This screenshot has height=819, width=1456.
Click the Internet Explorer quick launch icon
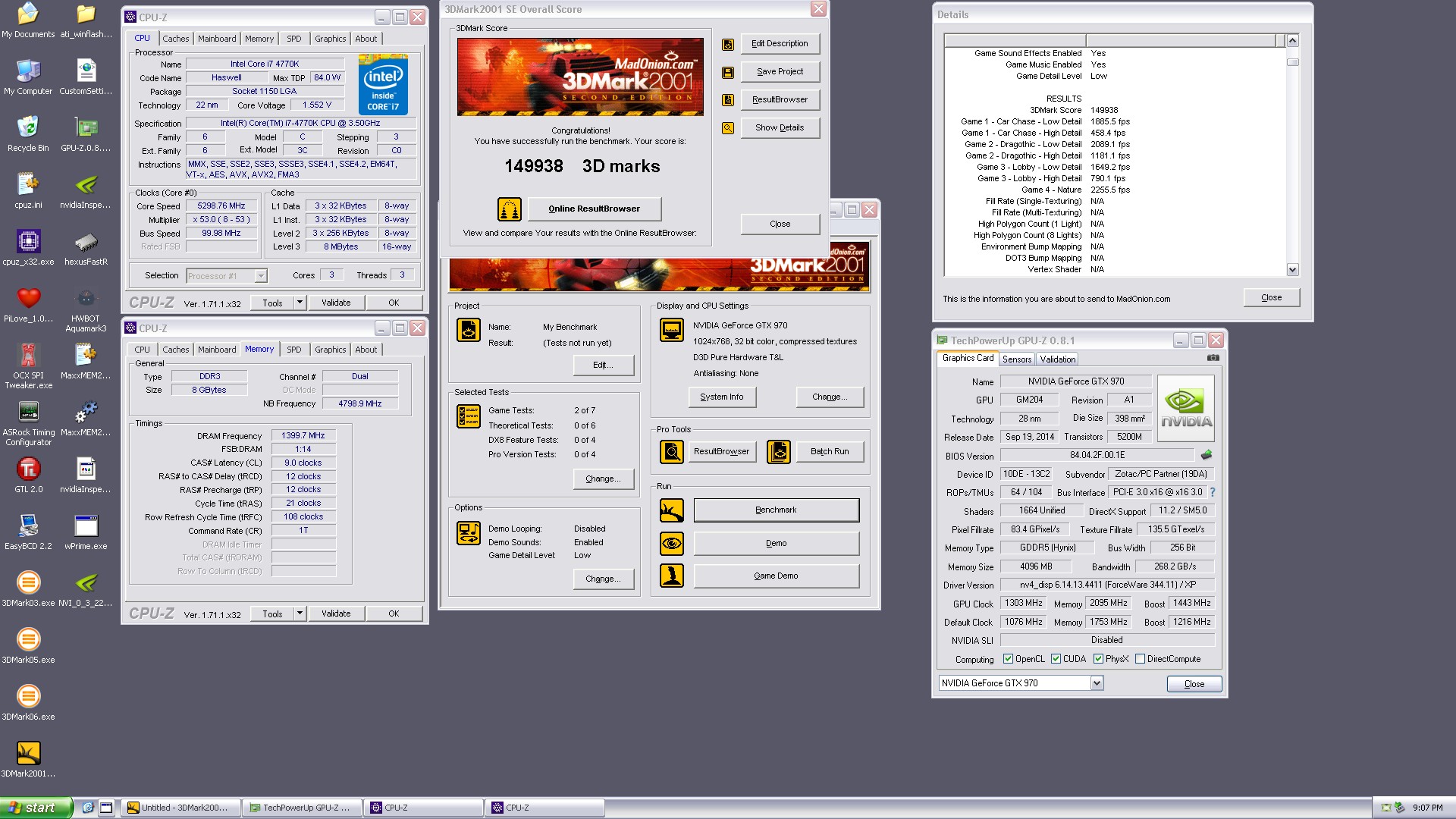(88, 808)
